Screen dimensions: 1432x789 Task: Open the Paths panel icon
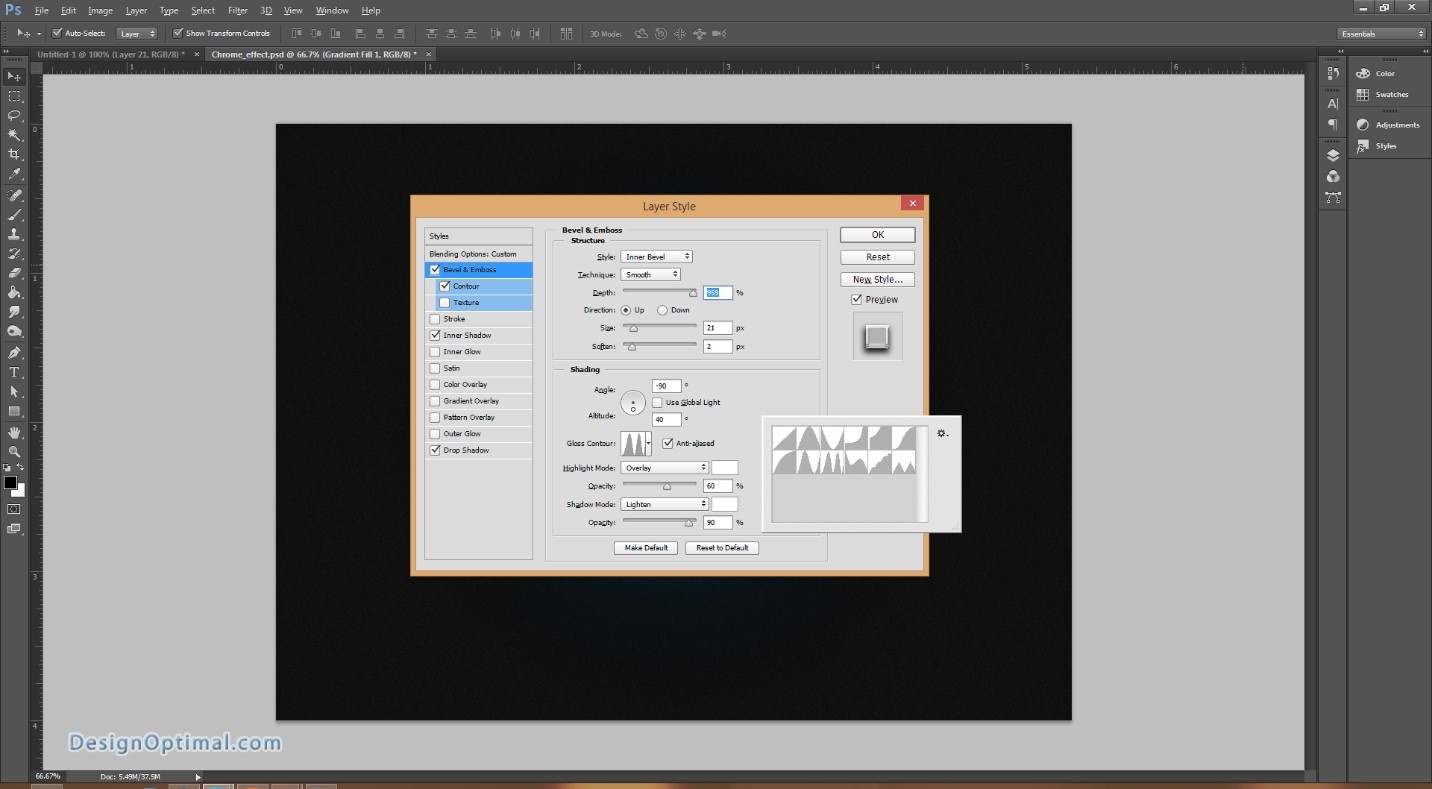[1333, 198]
